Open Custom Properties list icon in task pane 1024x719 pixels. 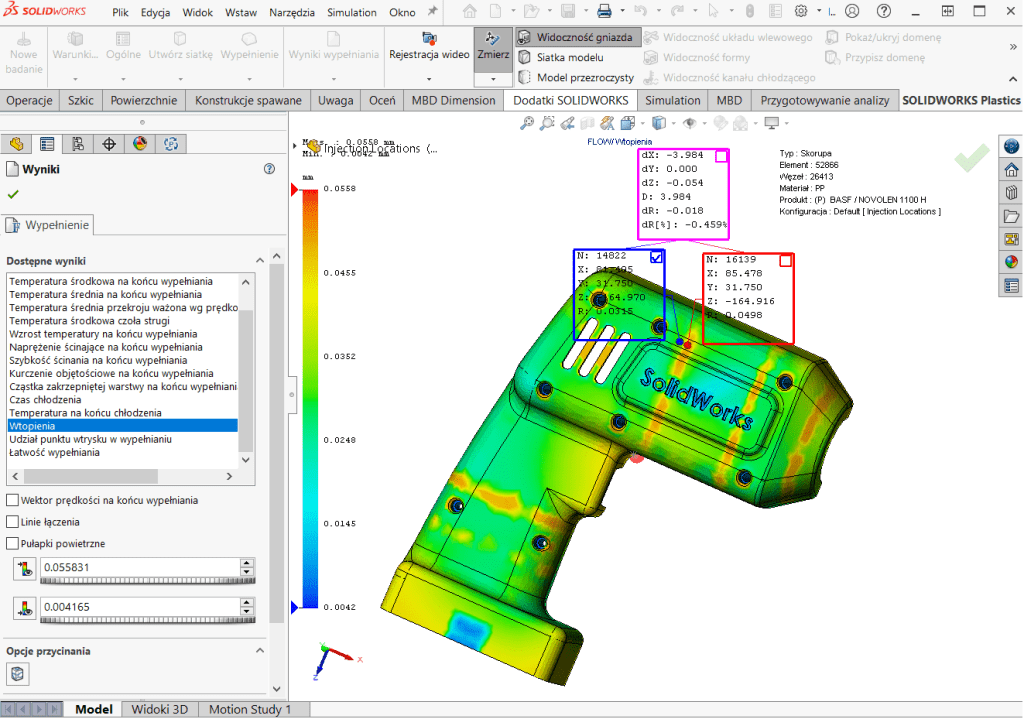1011,285
